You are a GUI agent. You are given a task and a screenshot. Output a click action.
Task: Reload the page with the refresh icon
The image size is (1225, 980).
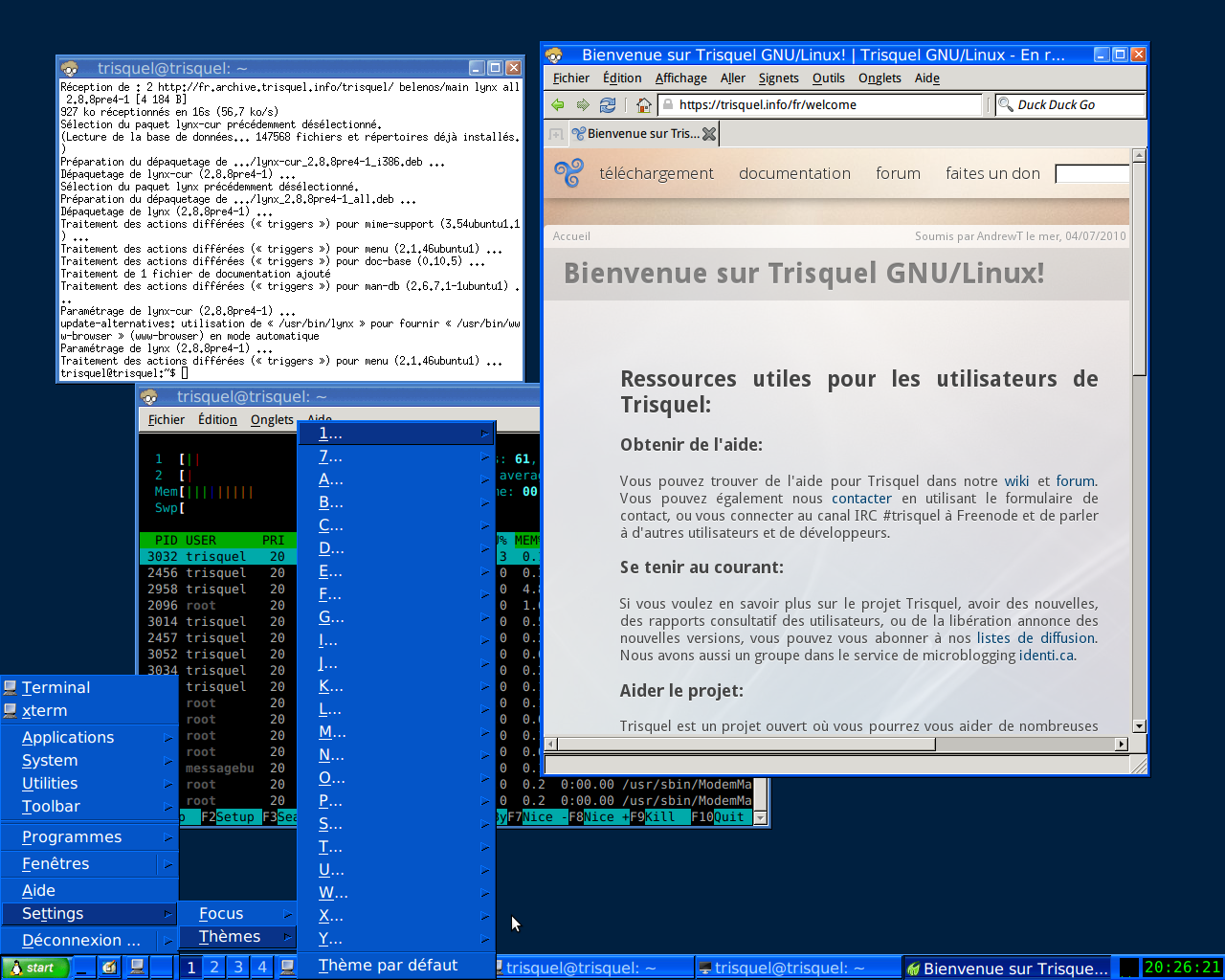(608, 104)
